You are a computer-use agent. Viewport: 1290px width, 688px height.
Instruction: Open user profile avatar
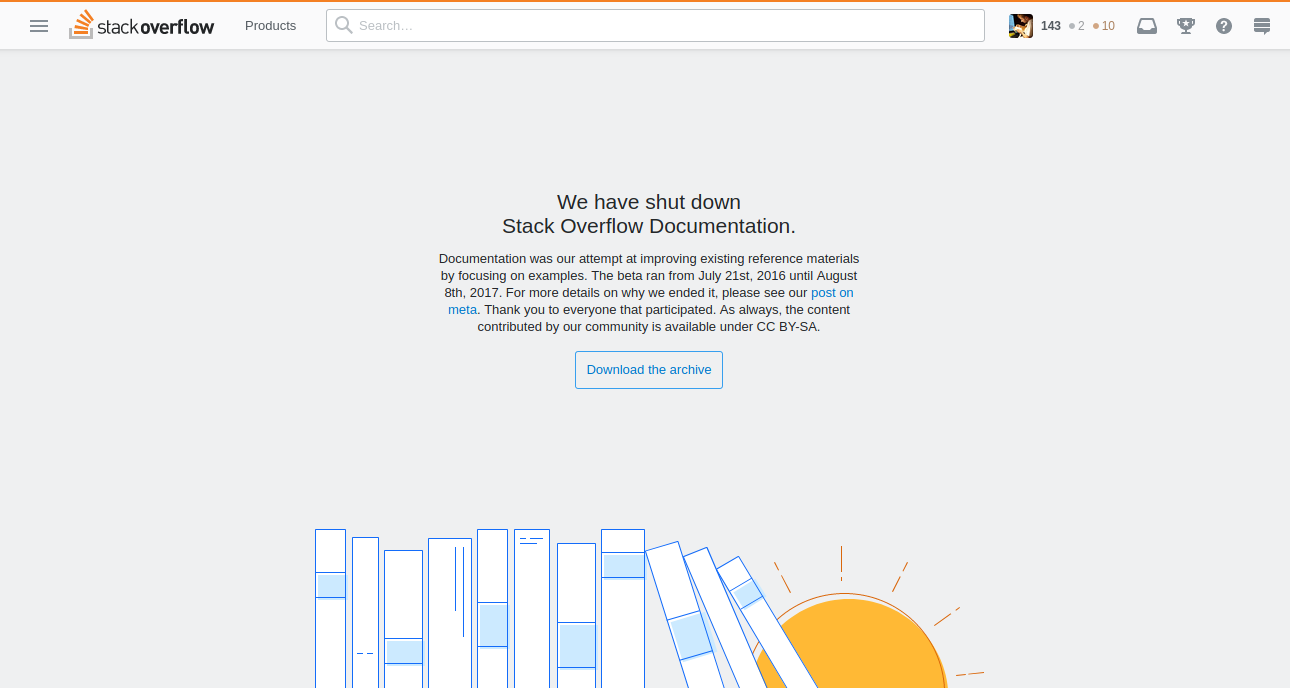coord(1020,26)
